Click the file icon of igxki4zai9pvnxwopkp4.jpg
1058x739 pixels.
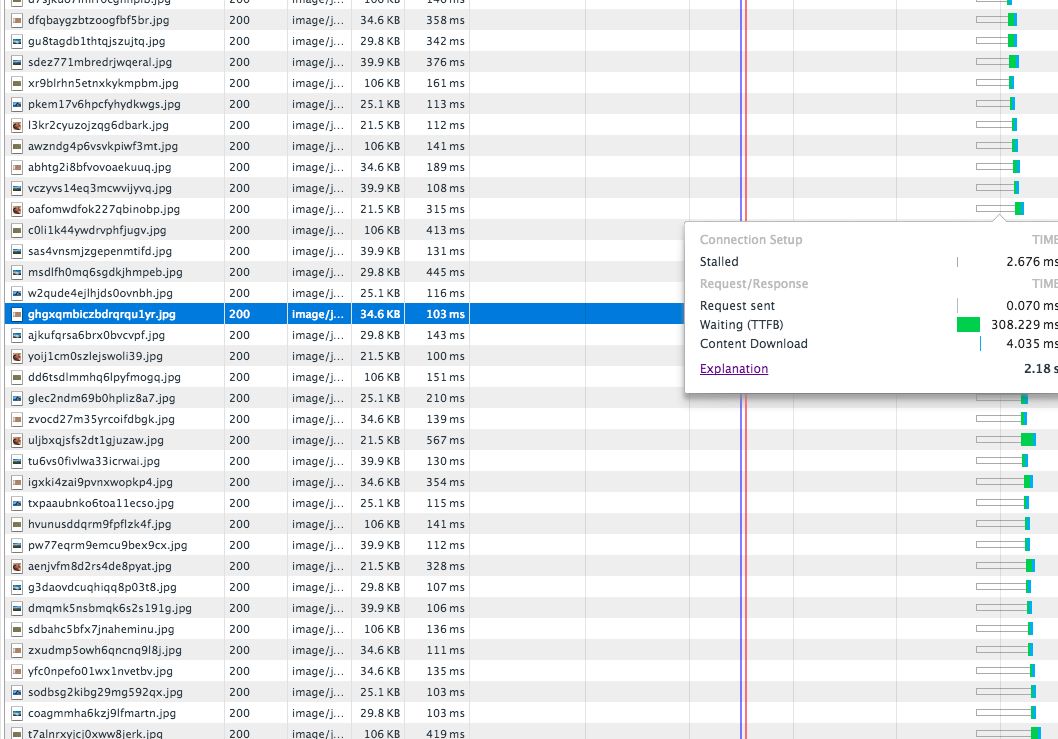[x=17, y=482]
